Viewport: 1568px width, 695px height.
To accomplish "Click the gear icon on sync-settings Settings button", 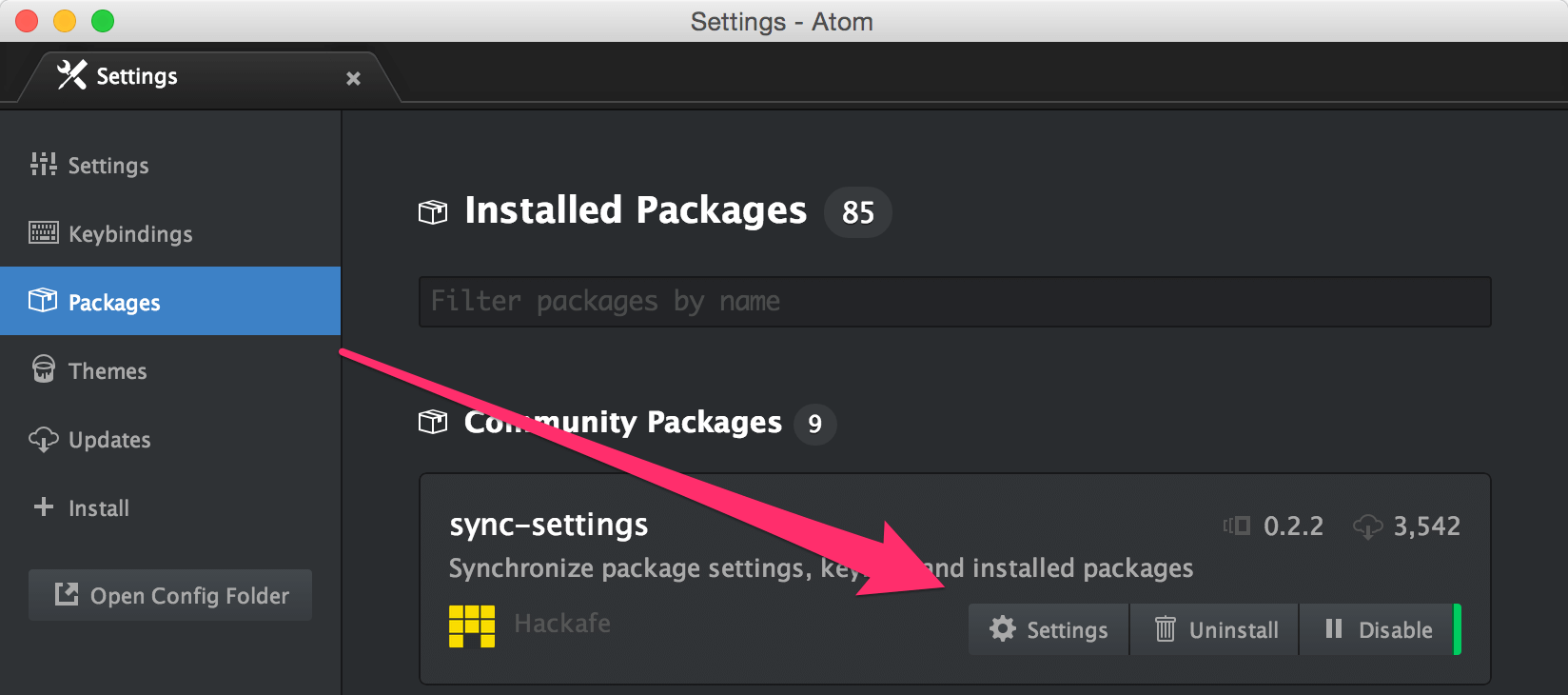I will [x=1002, y=628].
